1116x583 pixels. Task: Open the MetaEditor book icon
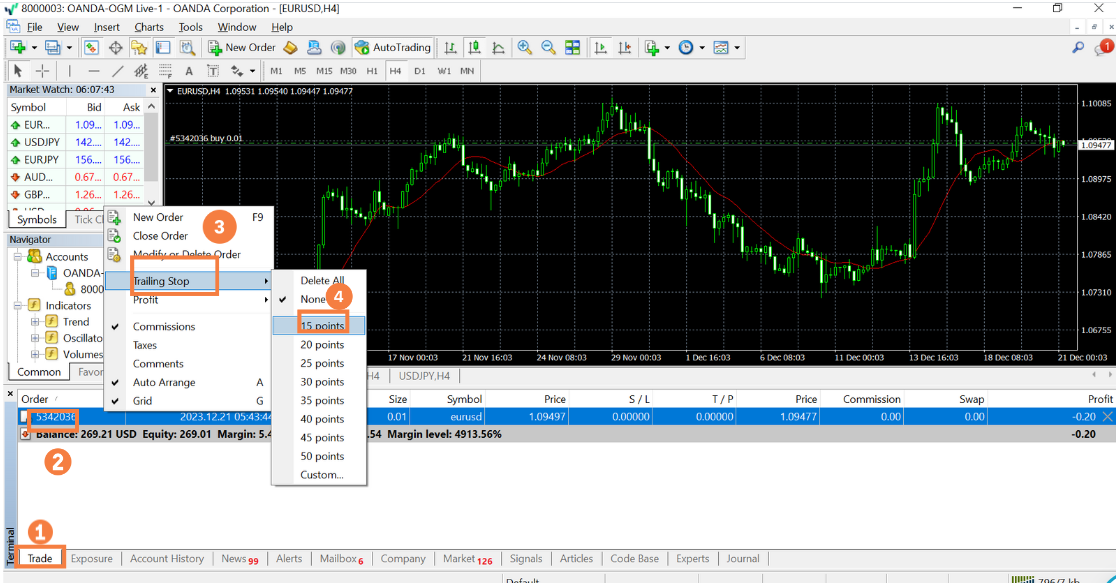pyautogui.click(x=290, y=48)
